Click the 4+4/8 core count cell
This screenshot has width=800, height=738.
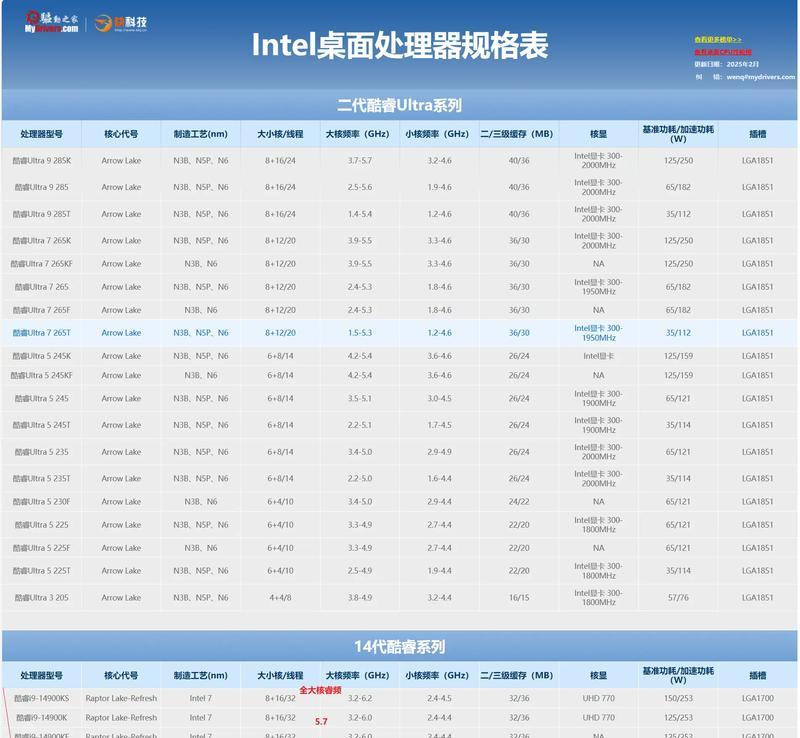pos(280,598)
